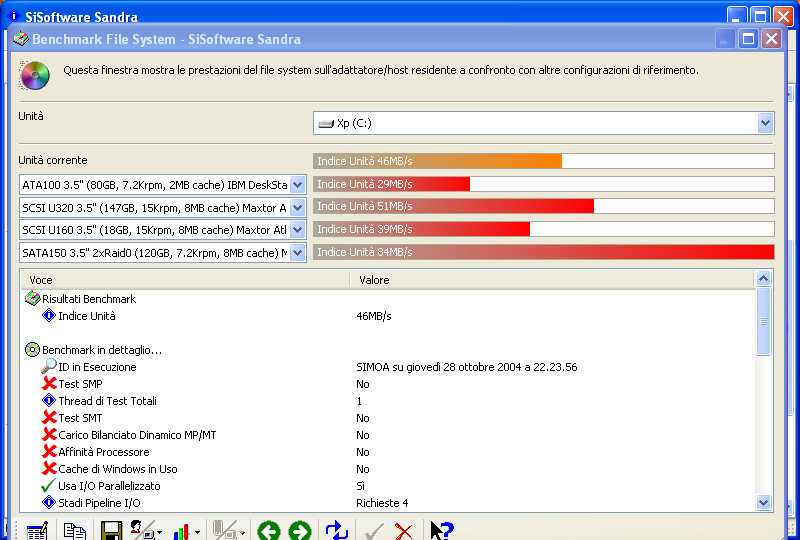Image resolution: width=800 pixels, height=540 pixels.
Task: Click the grey checkmark OK icon
Action: pyautogui.click(x=373, y=531)
